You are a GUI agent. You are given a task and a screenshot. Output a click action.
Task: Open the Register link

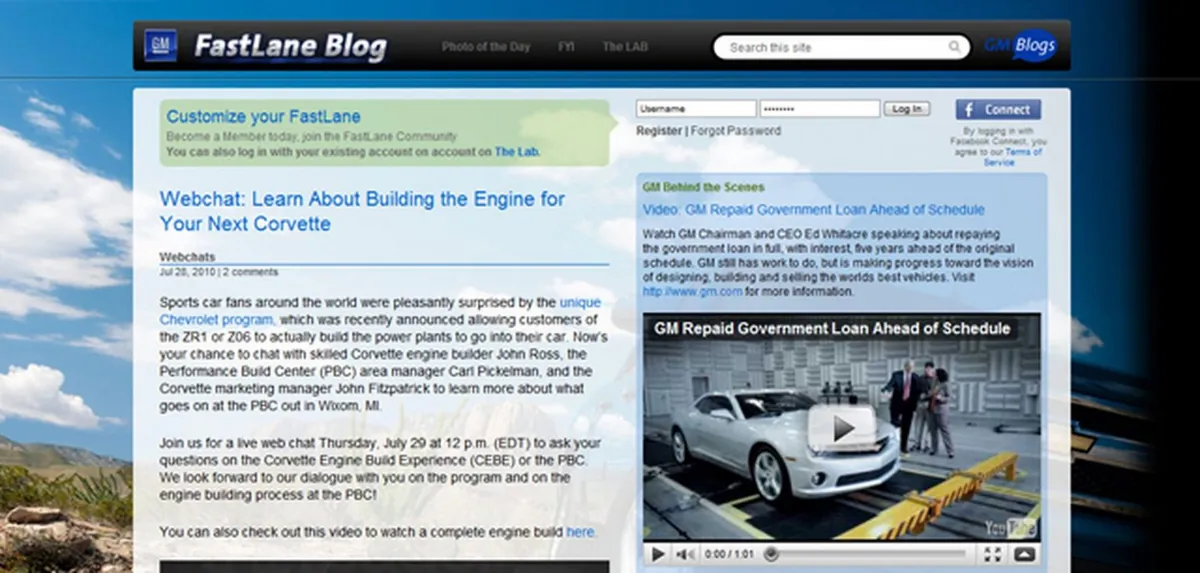(x=659, y=131)
